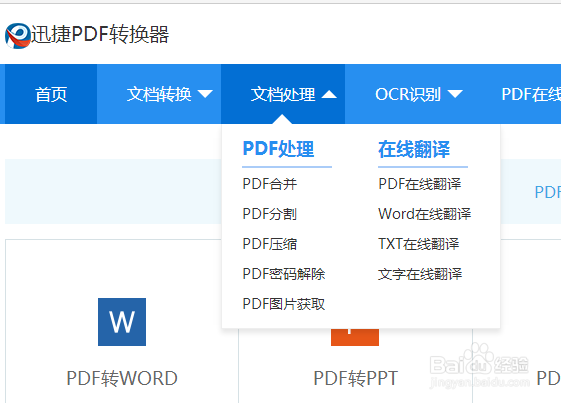The width and height of the screenshot is (561, 403).
Task: Click the 迅捷PDF转换器 logo icon
Action: (18, 36)
